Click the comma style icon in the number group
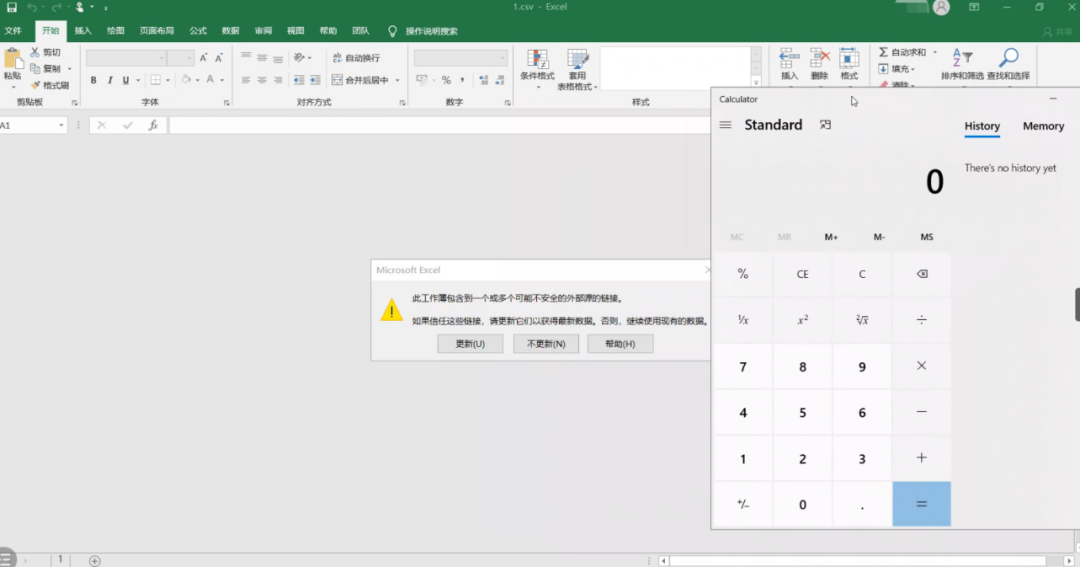Image resolution: width=1080 pixels, height=567 pixels. 462,80
